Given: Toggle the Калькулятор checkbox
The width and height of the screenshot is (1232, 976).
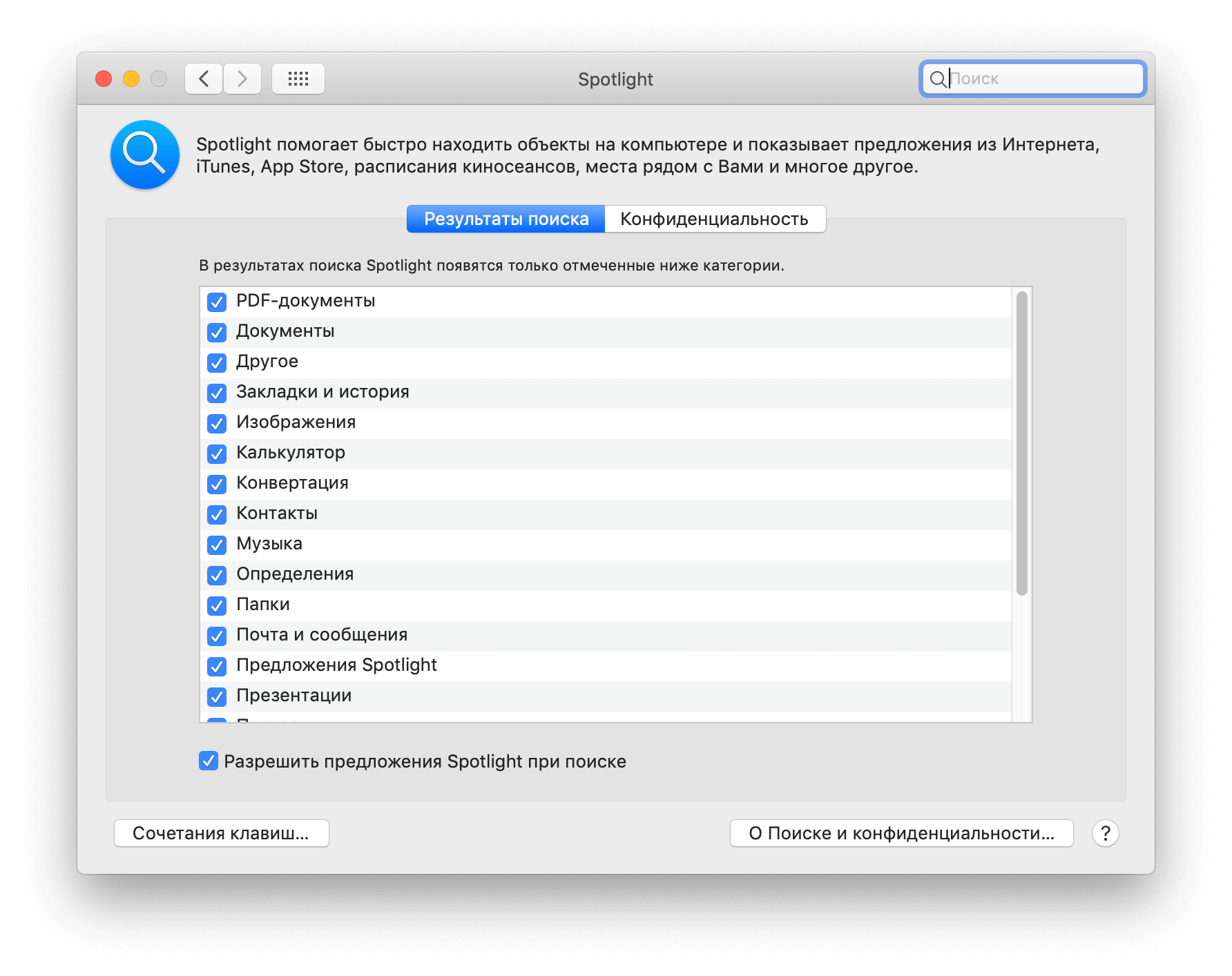Looking at the screenshot, I should (x=217, y=453).
